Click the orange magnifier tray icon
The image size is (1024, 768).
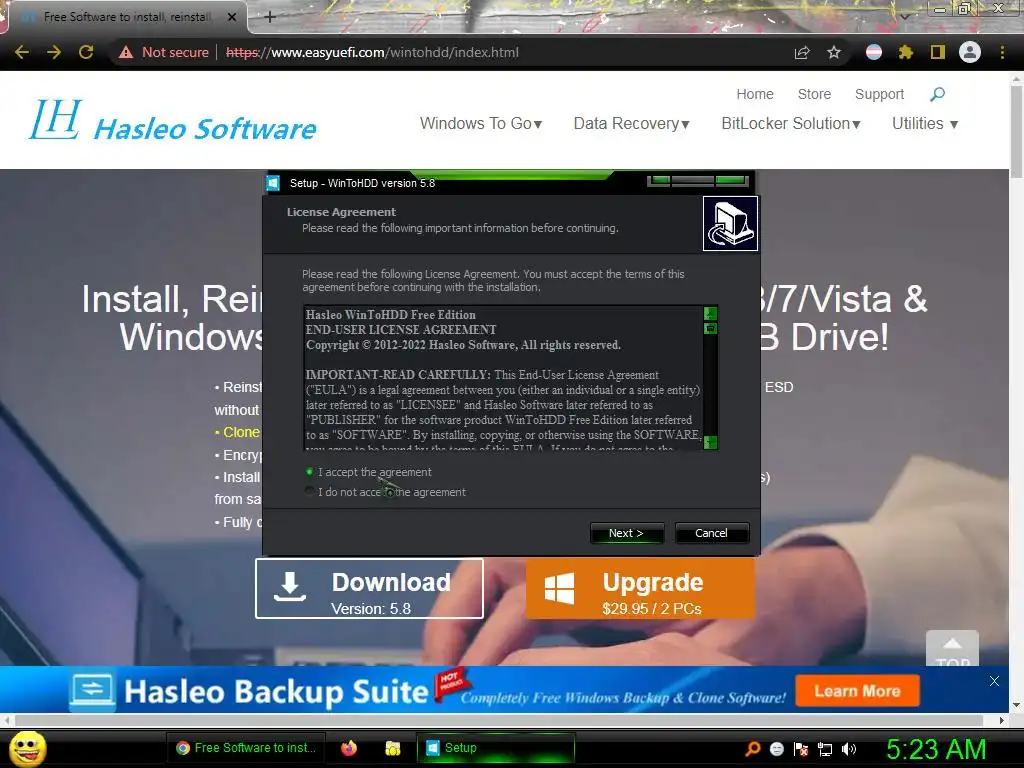click(x=753, y=749)
